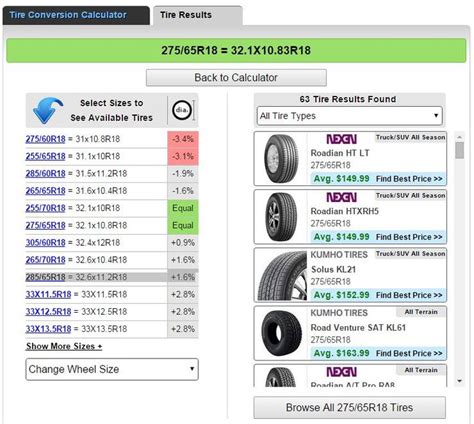Click the tire results scrollbar thumb
Screen dimensions: 474x424
pos(460,150)
